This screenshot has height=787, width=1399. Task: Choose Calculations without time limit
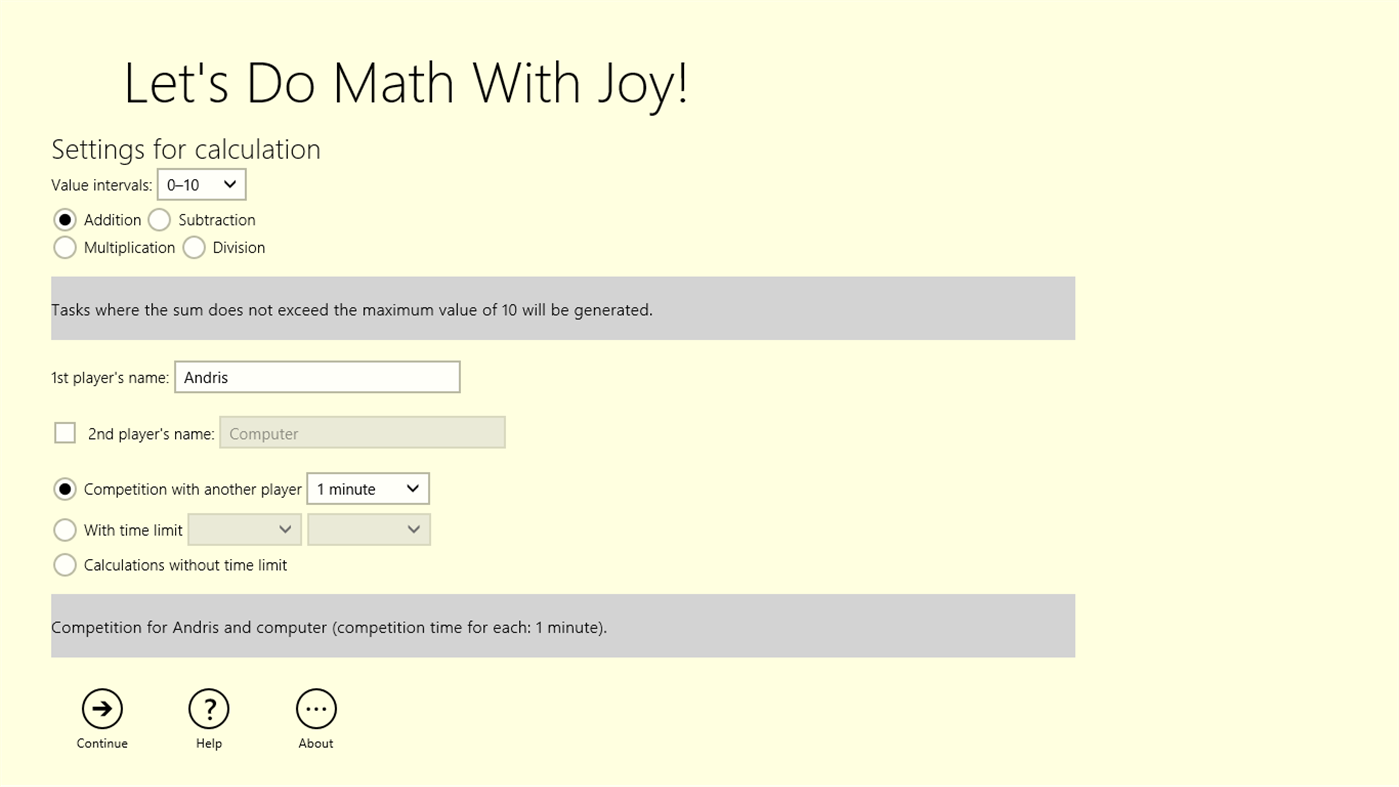[65, 565]
